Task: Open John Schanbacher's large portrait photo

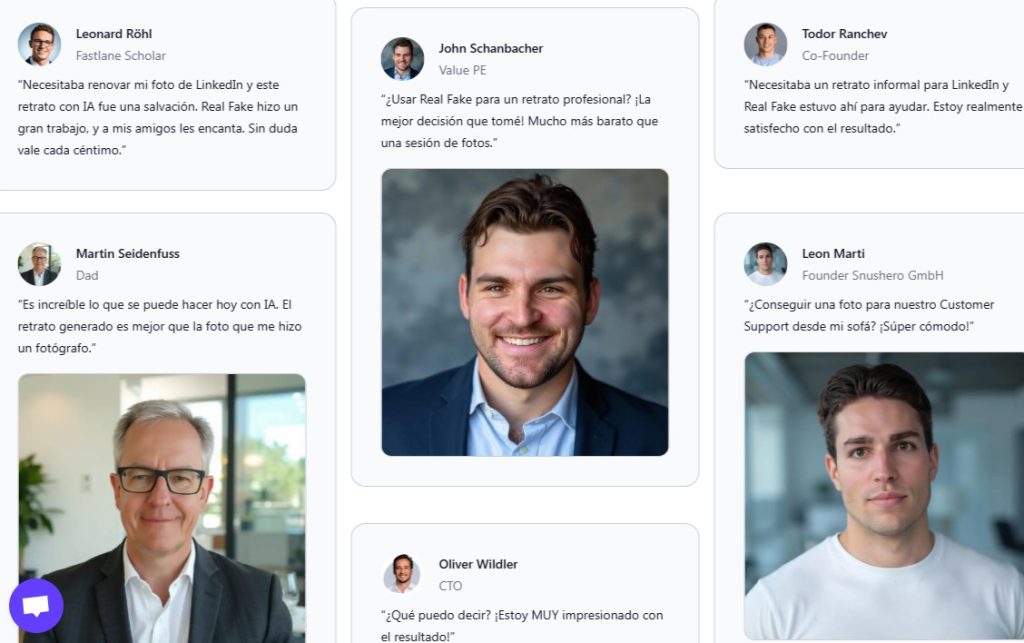Action: coord(525,312)
